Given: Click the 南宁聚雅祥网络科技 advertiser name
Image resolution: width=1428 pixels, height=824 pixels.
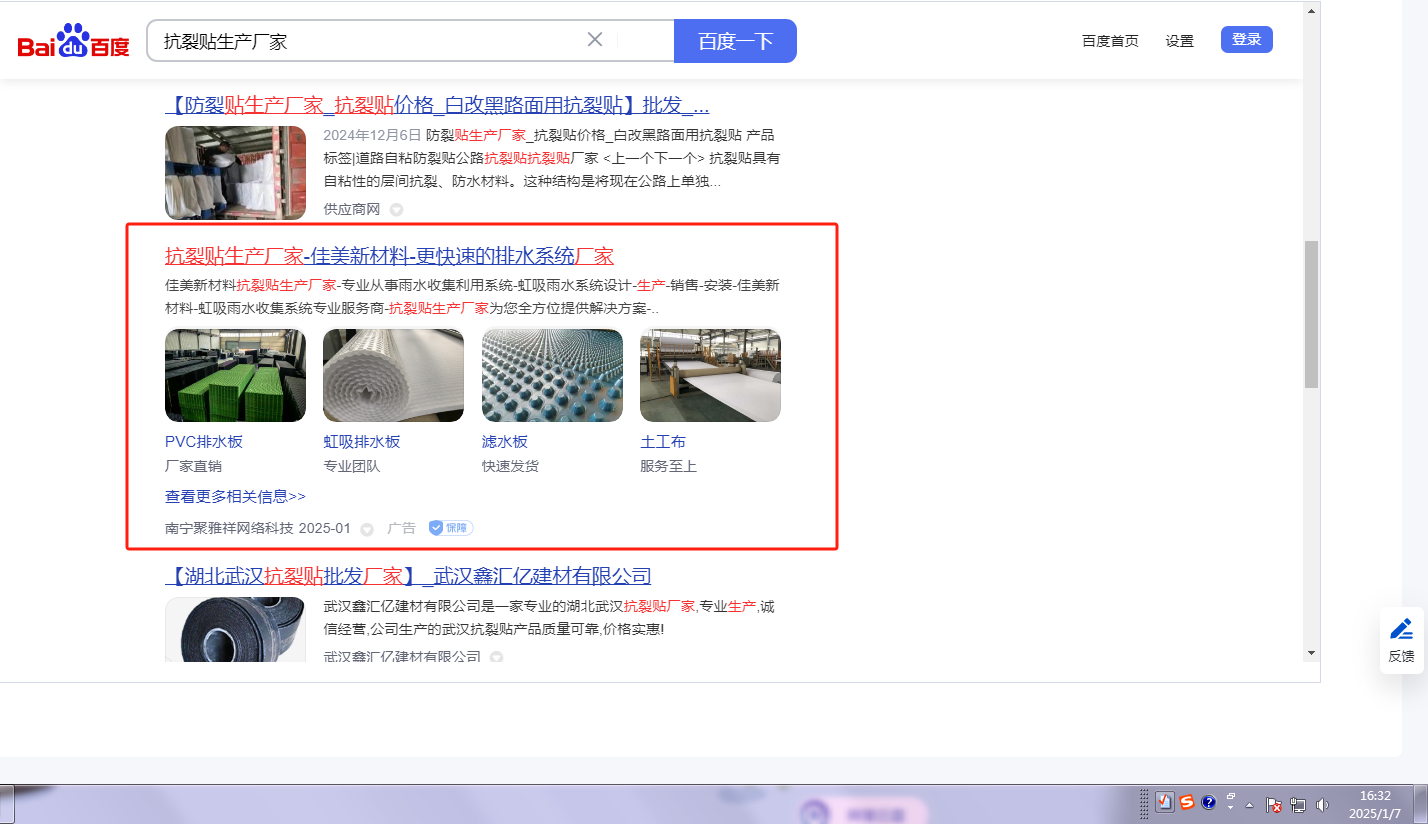Looking at the screenshot, I should point(229,528).
